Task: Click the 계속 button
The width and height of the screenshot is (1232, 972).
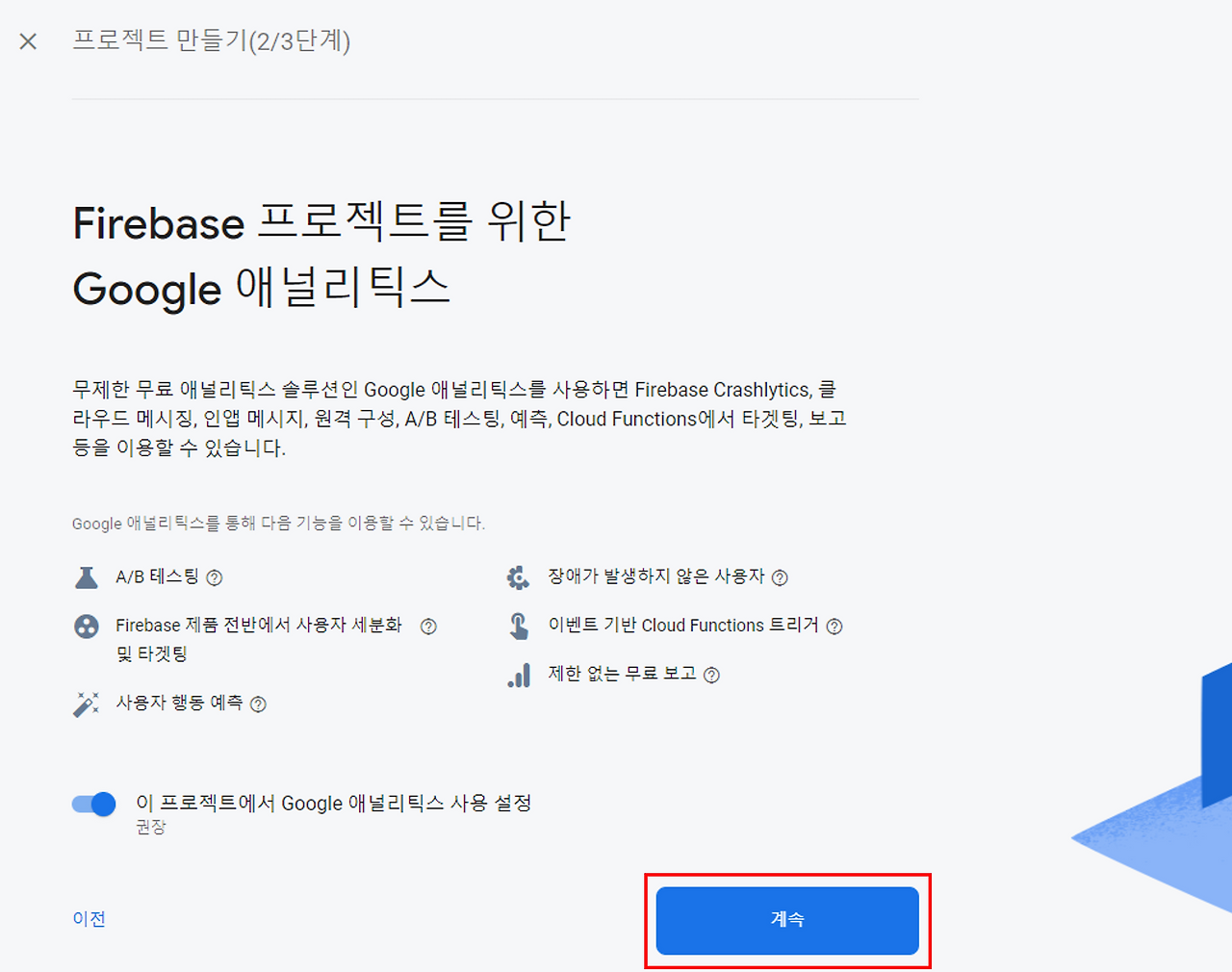Action: tap(787, 920)
